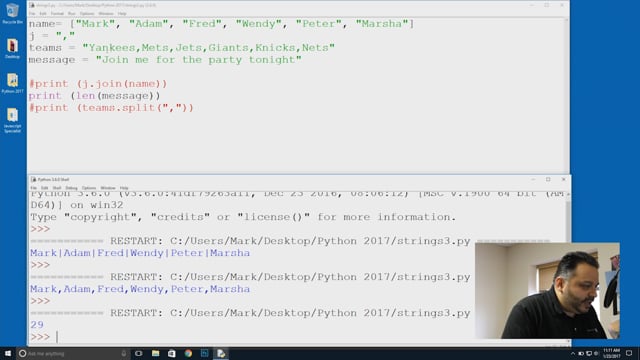Screen dimensions: 640x360
Task: Click the j = "," assignment line
Action: click(52, 36)
